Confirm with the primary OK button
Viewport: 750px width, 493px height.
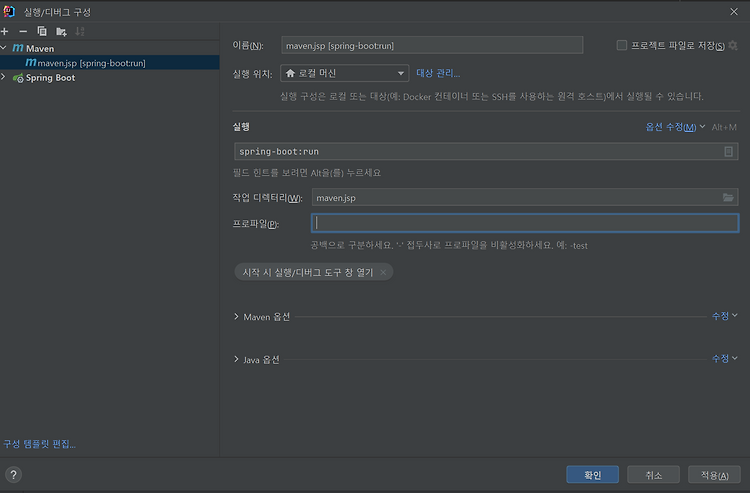pyautogui.click(x=593, y=475)
